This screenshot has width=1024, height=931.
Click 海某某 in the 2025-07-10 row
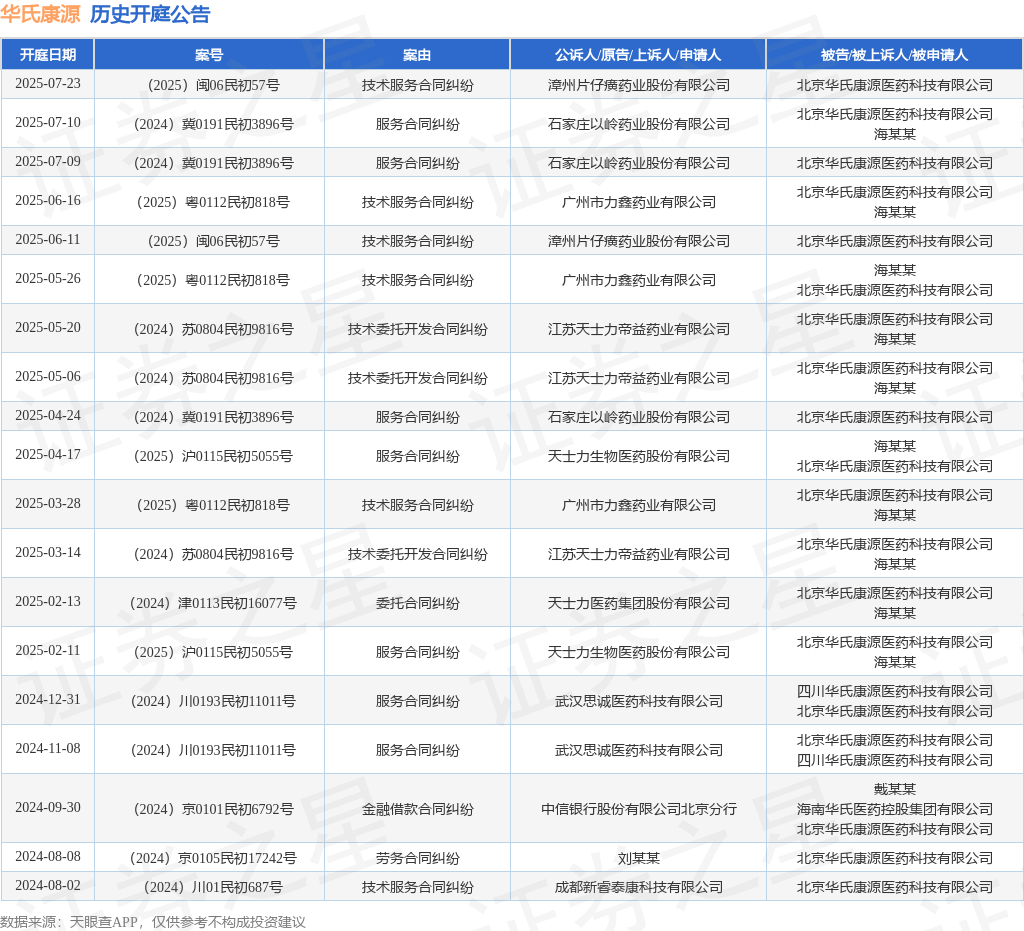tap(895, 134)
